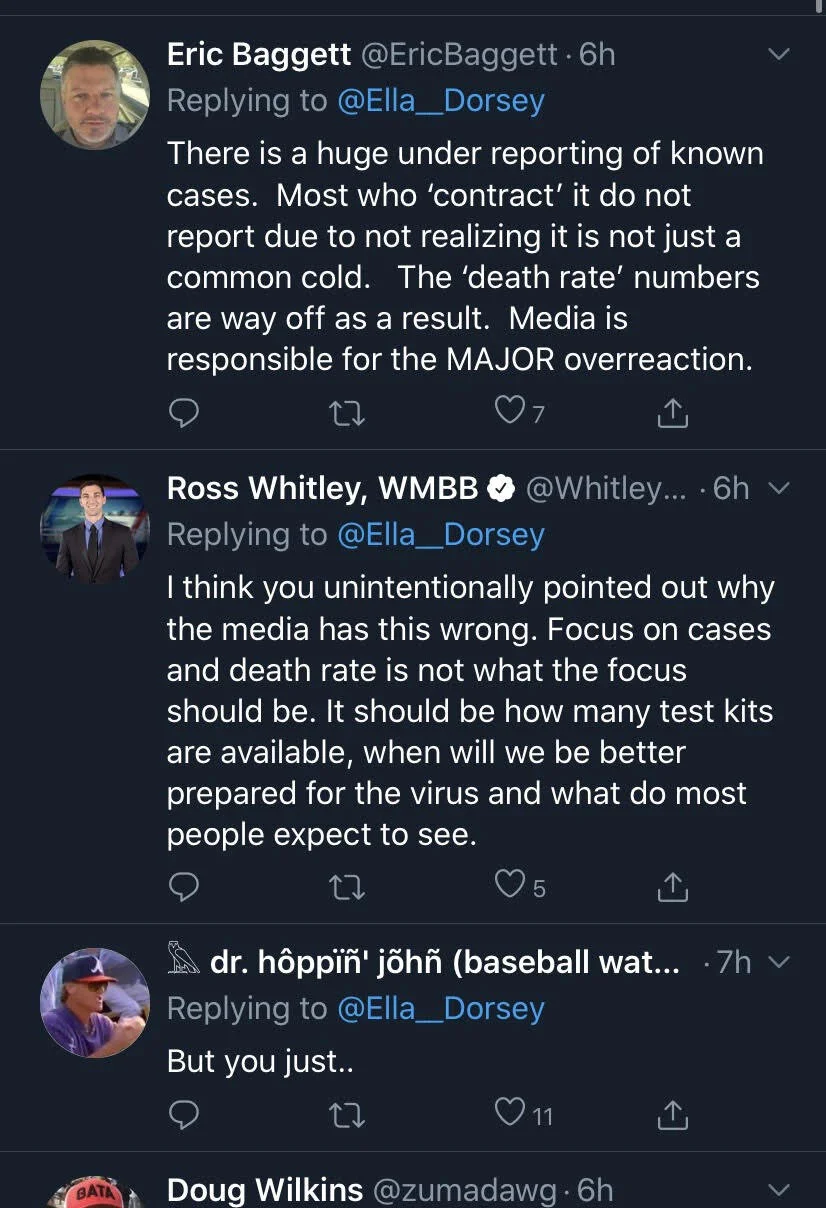Reply to Eric Baggett's tweet
This screenshot has height=1208, width=826.
coord(184,413)
